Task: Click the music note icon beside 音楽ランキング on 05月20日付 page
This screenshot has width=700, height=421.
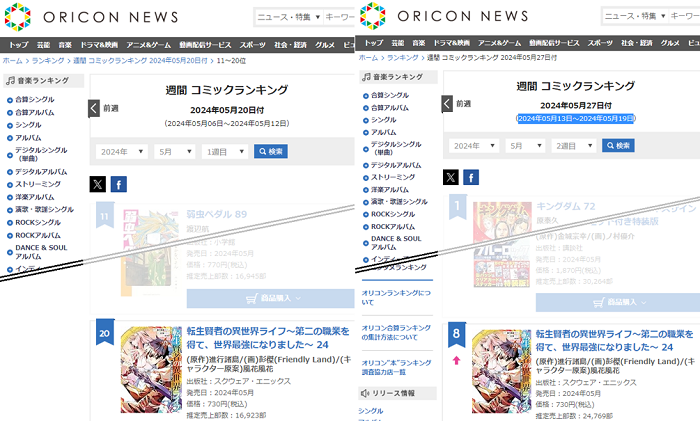Action: click(x=10, y=81)
